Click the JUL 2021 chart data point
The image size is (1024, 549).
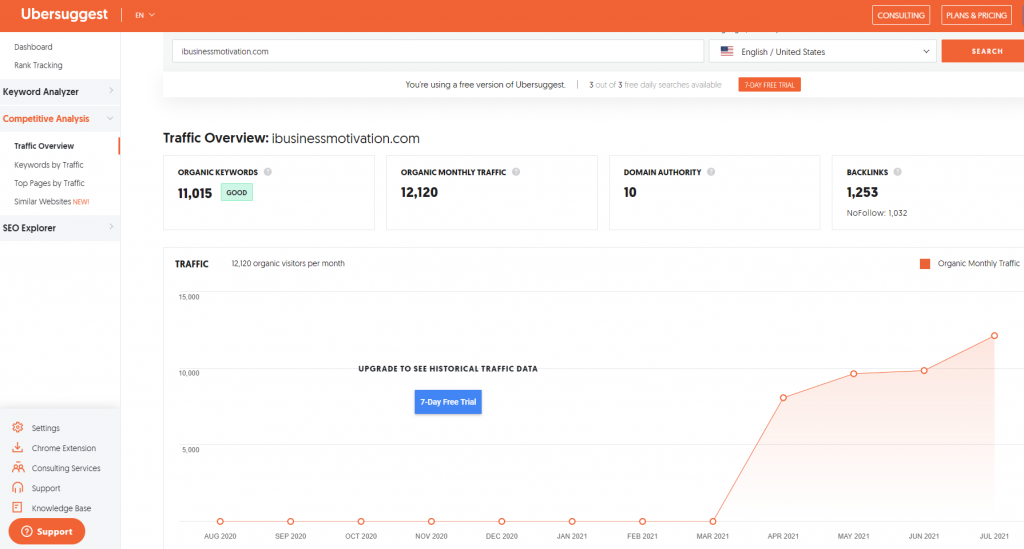pos(995,336)
